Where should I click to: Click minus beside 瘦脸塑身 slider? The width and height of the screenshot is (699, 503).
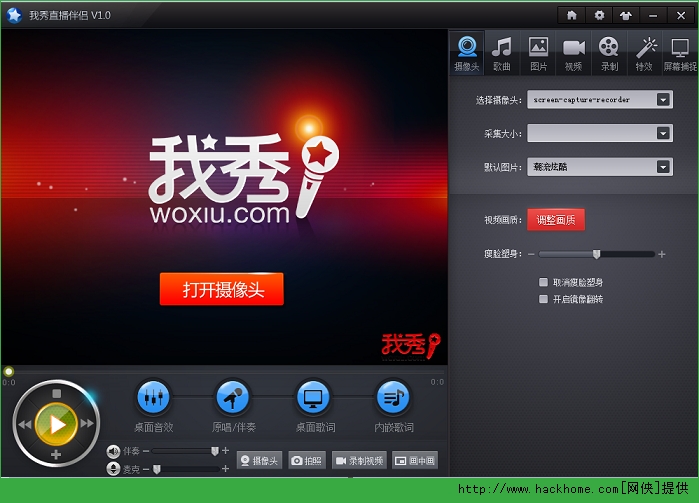[531, 254]
